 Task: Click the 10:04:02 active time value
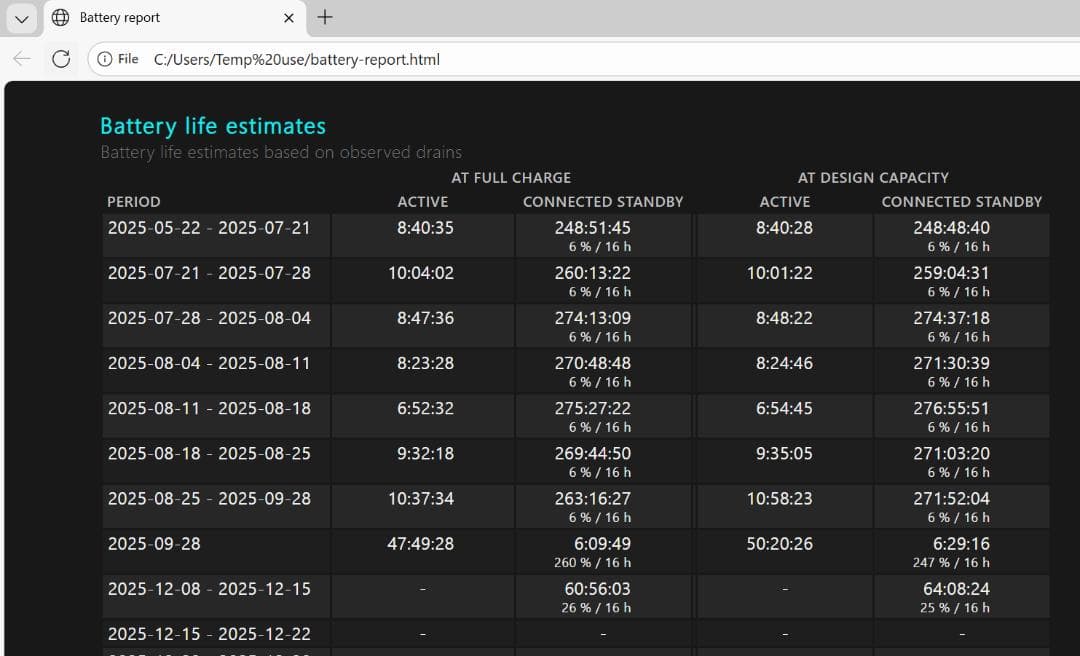421,273
